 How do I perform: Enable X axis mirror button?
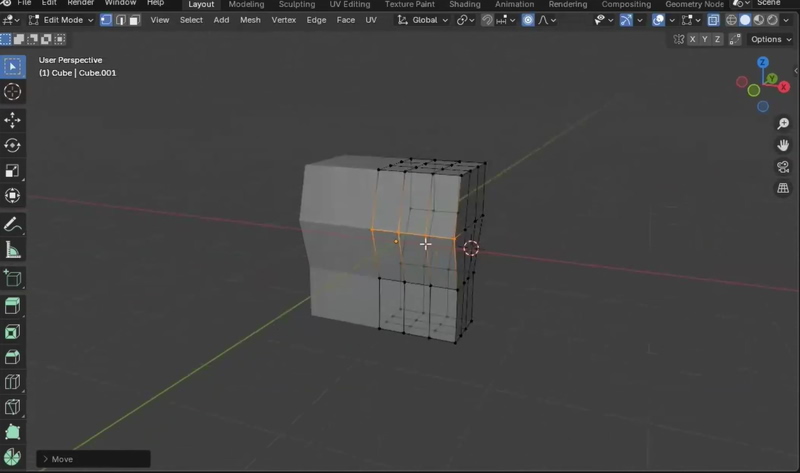pos(693,39)
